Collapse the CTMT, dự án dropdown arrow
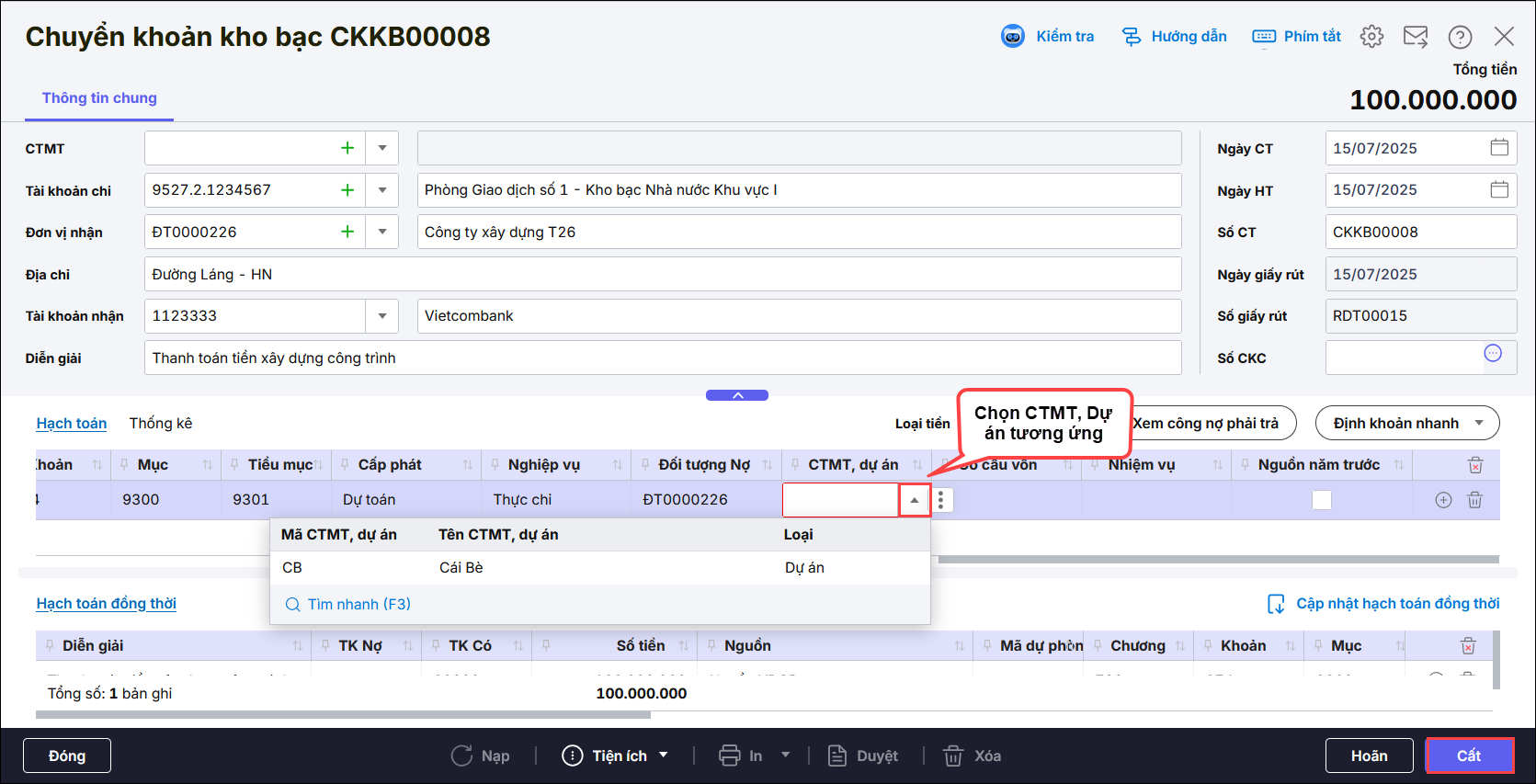 914,500
